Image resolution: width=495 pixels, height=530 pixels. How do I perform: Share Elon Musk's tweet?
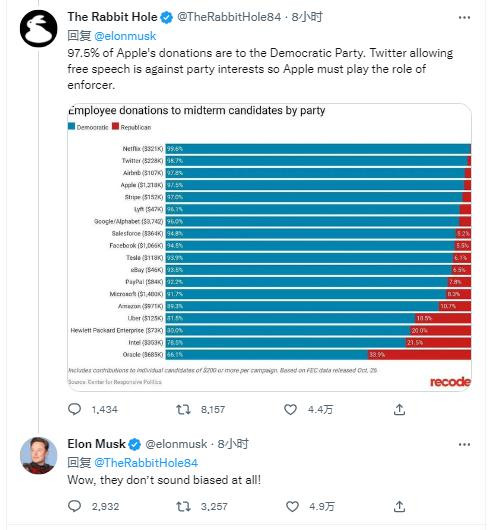[399, 506]
